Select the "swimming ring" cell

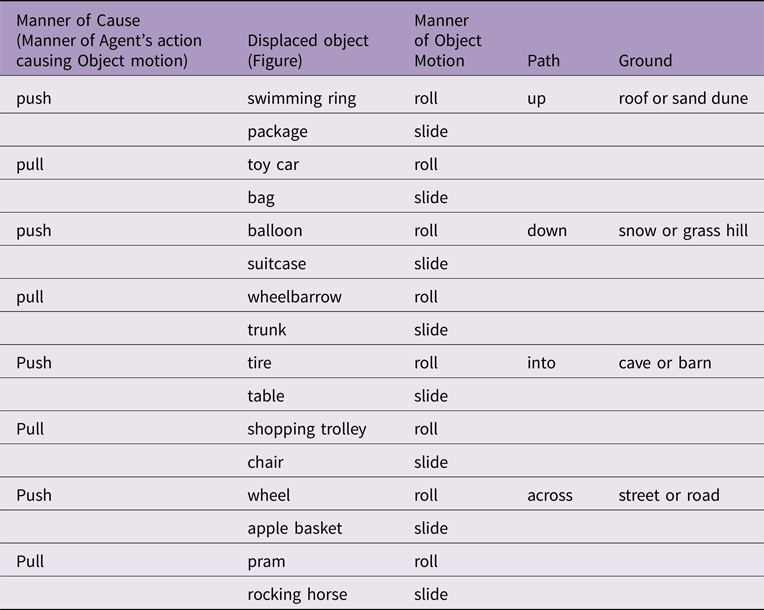[x=303, y=99]
